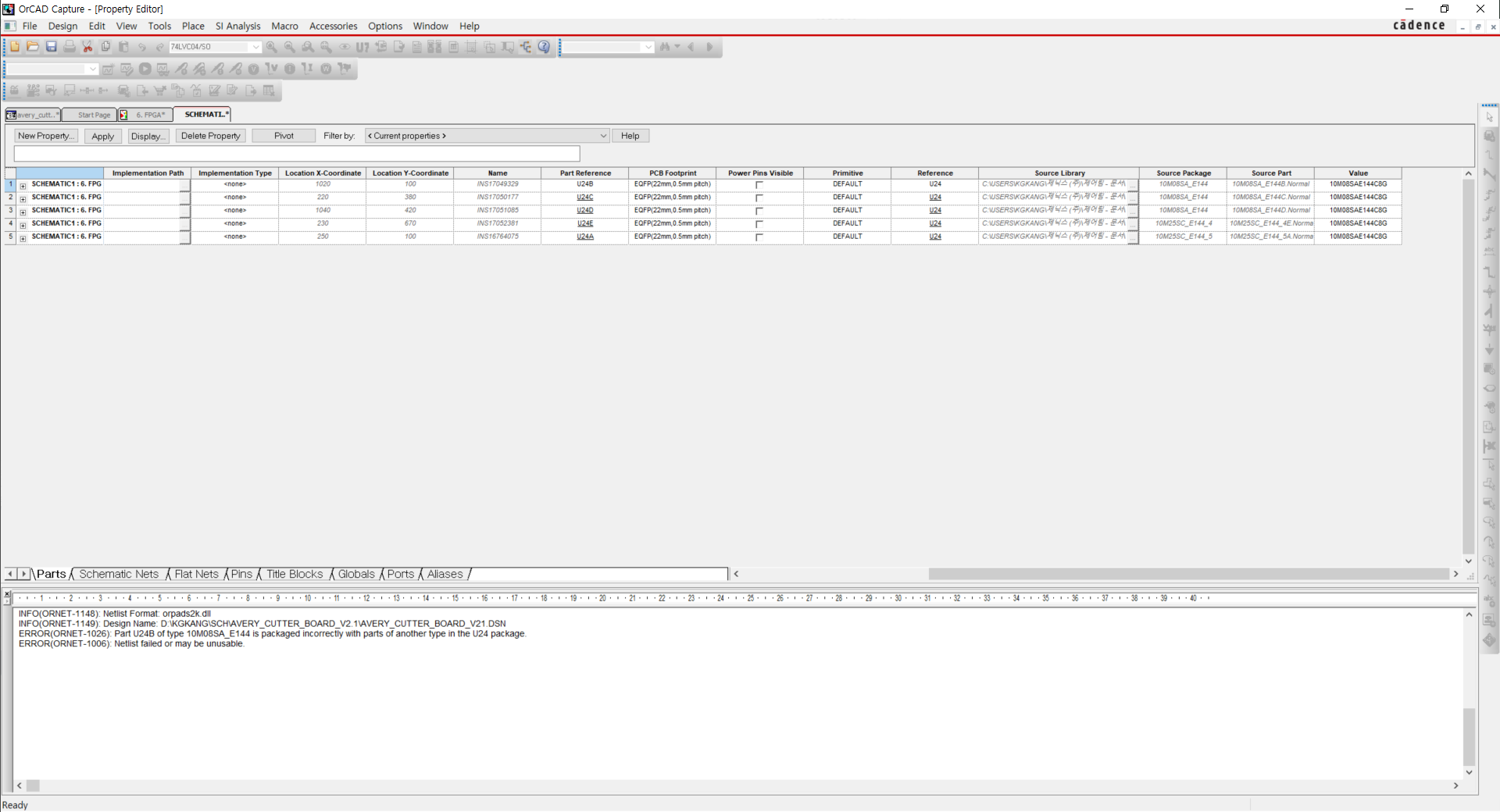1500x812 pixels.
Task: Click the session log vertical scrollbar thumb
Action: (1469, 737)
